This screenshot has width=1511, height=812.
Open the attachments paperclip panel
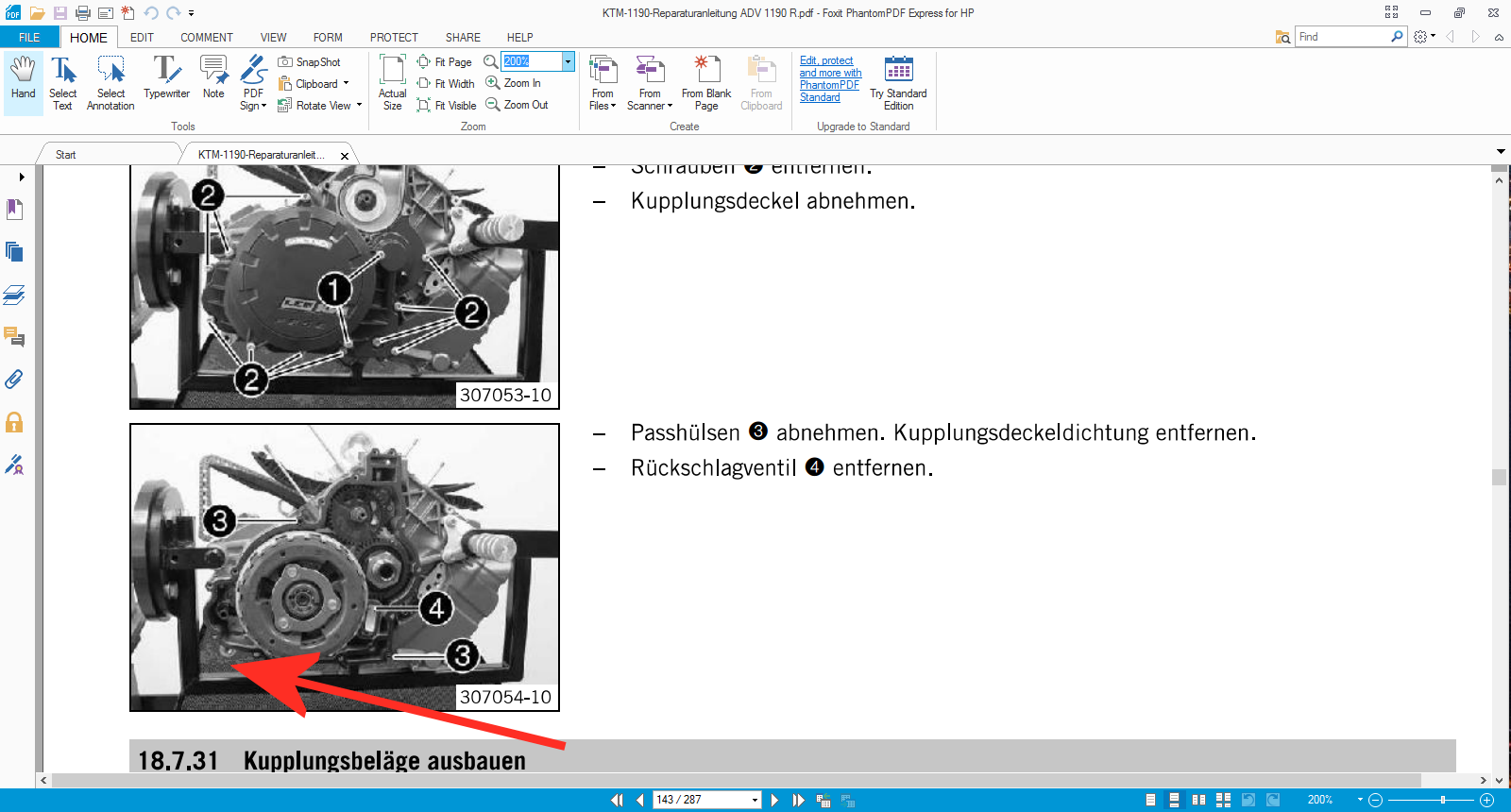click(x=14, y=380)
